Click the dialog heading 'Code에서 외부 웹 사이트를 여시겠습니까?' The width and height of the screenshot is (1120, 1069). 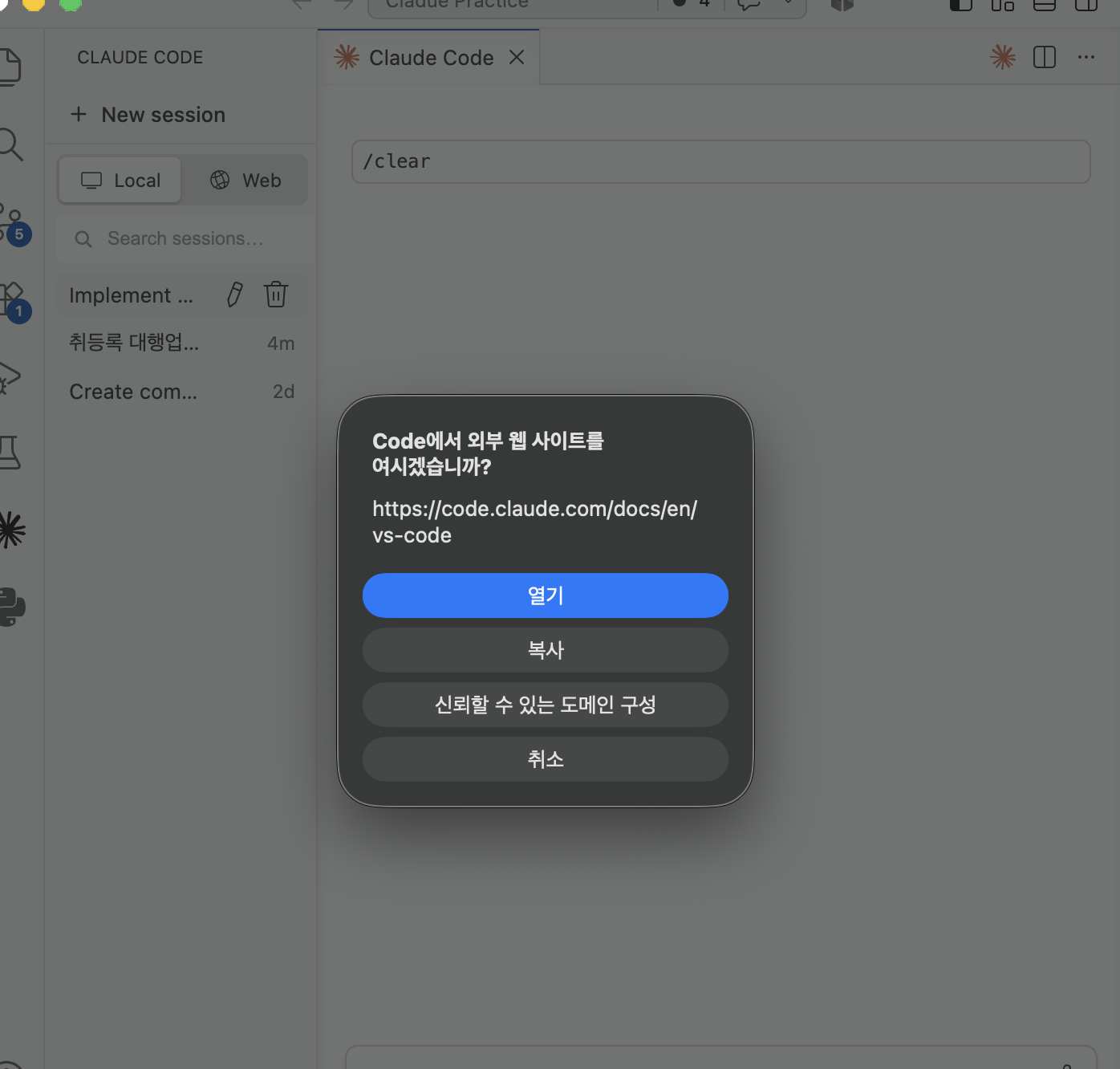[x=488, y=453]
